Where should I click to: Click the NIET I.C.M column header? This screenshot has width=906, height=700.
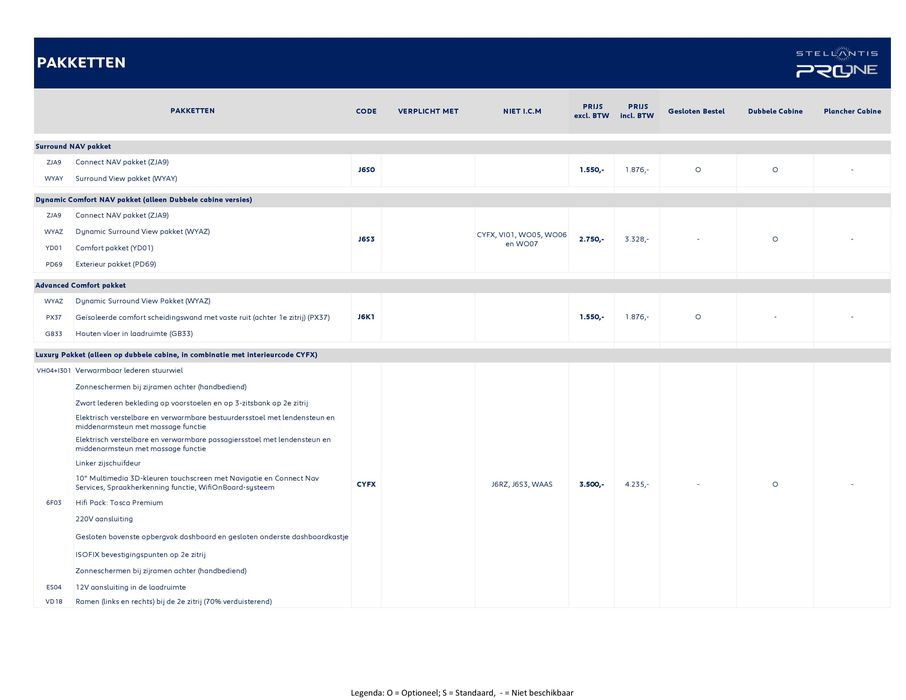point(522,111)
